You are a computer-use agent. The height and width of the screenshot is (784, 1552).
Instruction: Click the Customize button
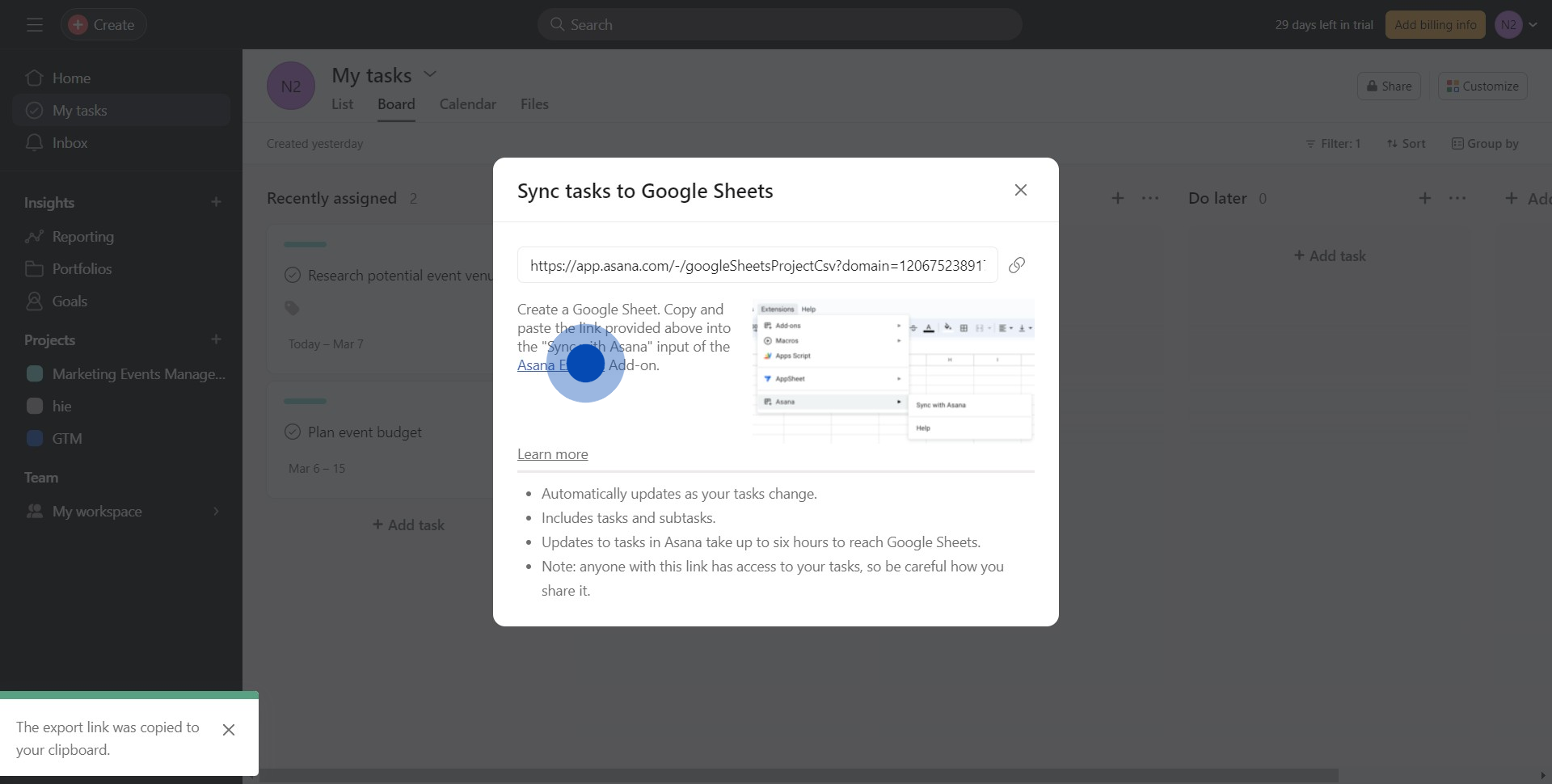(x=1482, y=86)
